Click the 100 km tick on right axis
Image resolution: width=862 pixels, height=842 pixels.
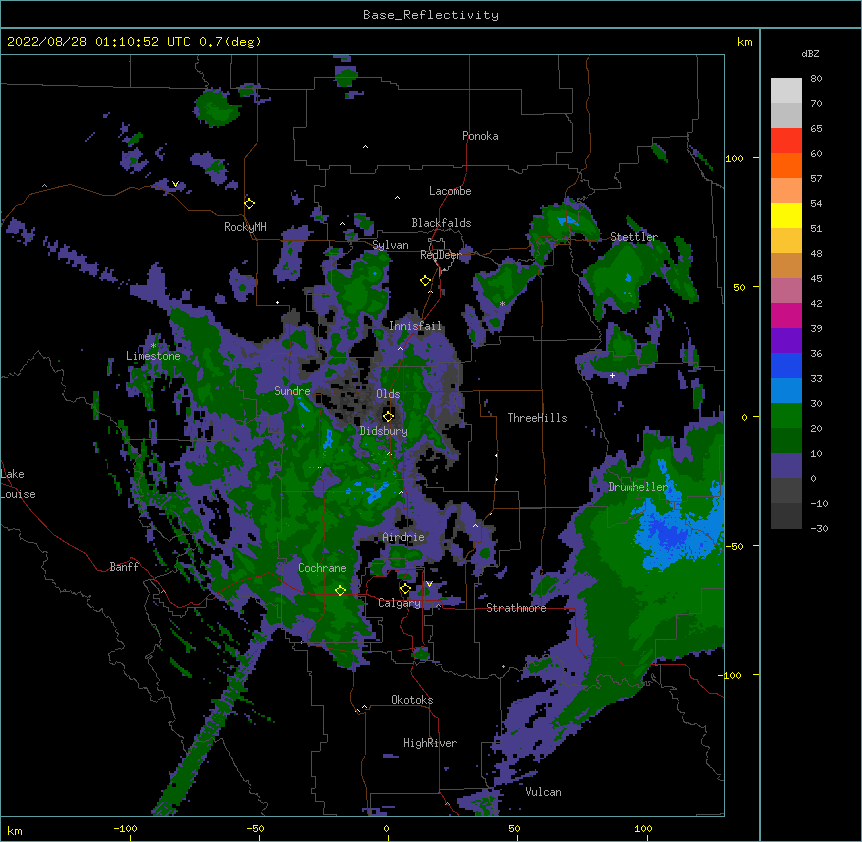(734, 158)
